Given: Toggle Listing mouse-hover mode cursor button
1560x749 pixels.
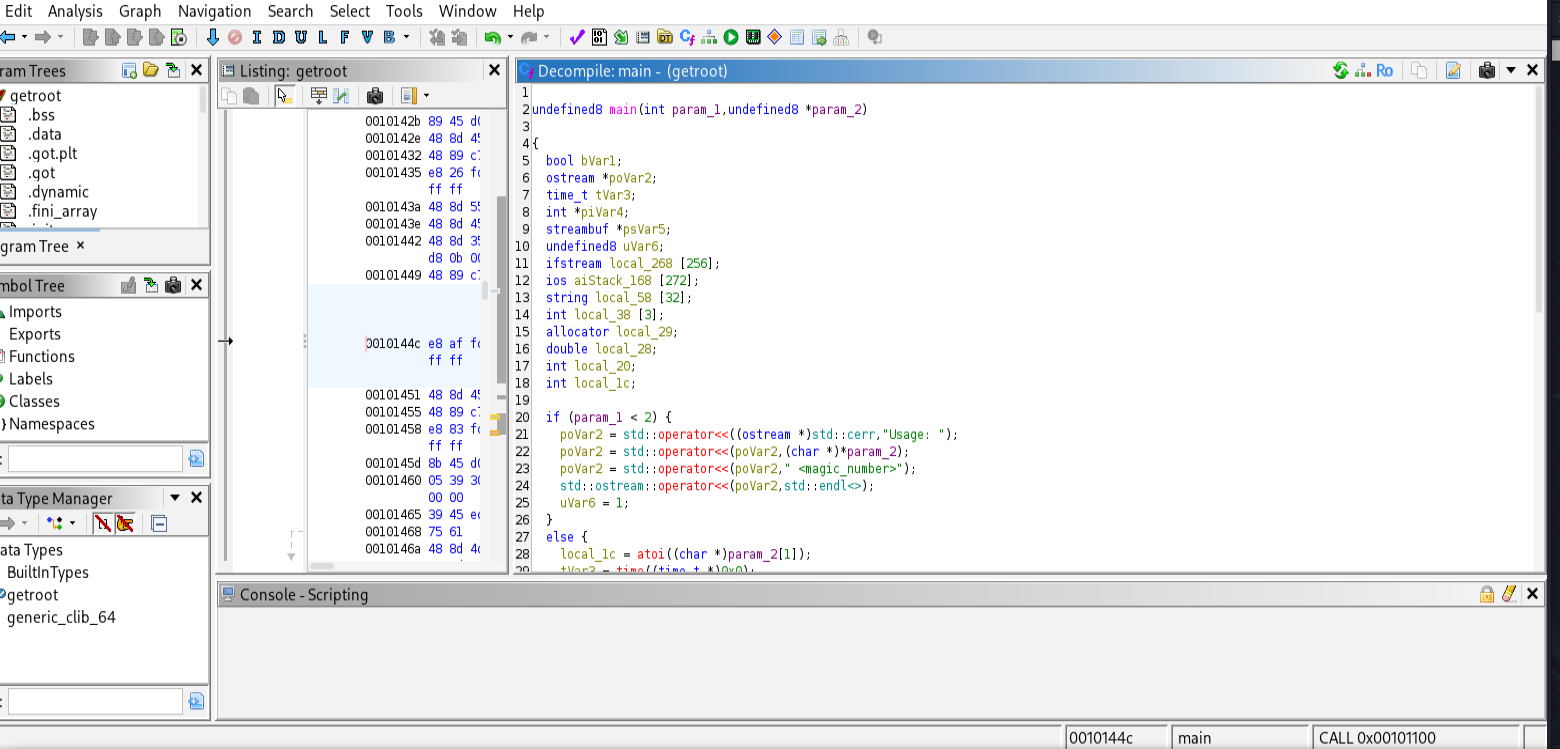Looking at the screenshot, I should [284, 96].
